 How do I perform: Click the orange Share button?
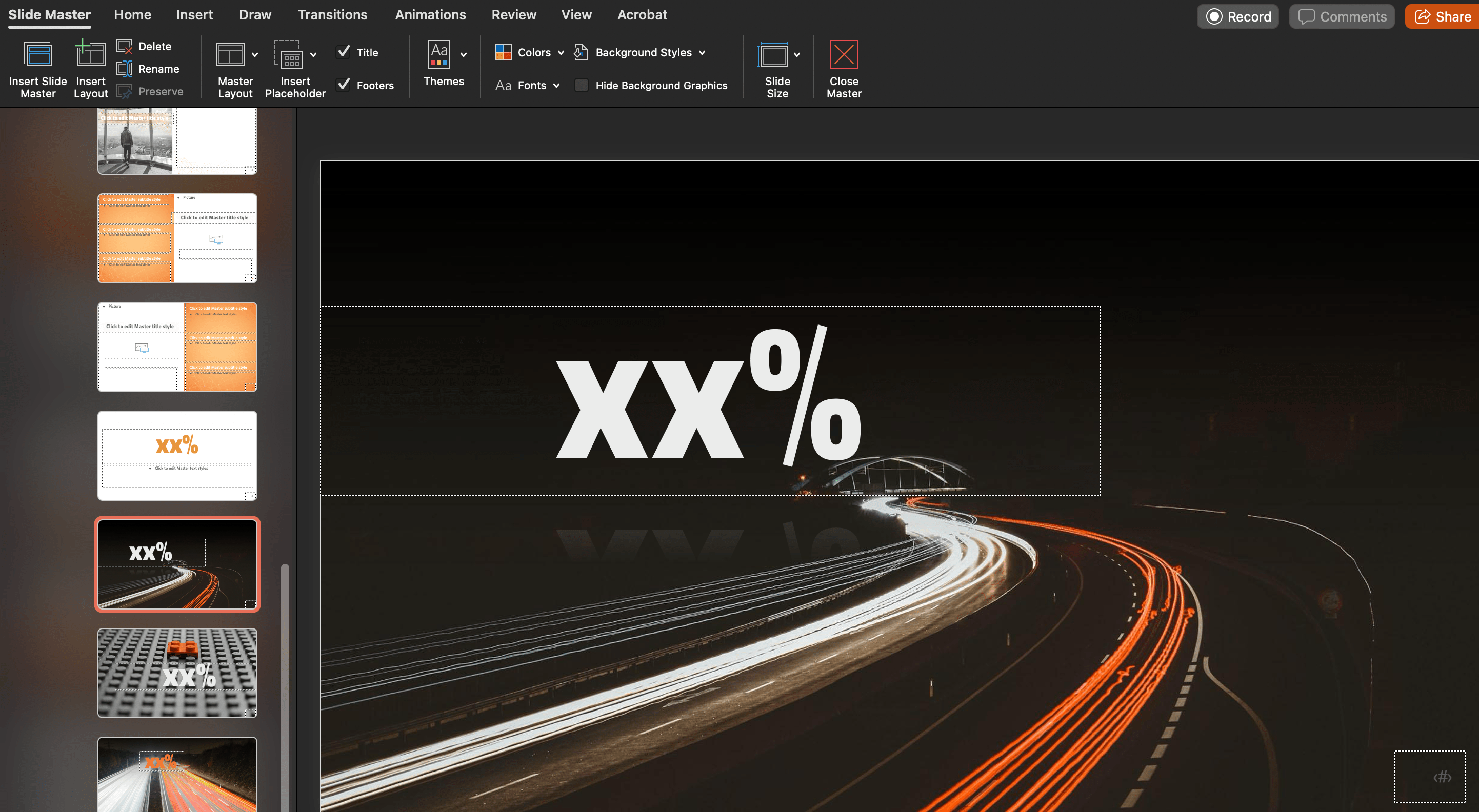pos(1442,16)
